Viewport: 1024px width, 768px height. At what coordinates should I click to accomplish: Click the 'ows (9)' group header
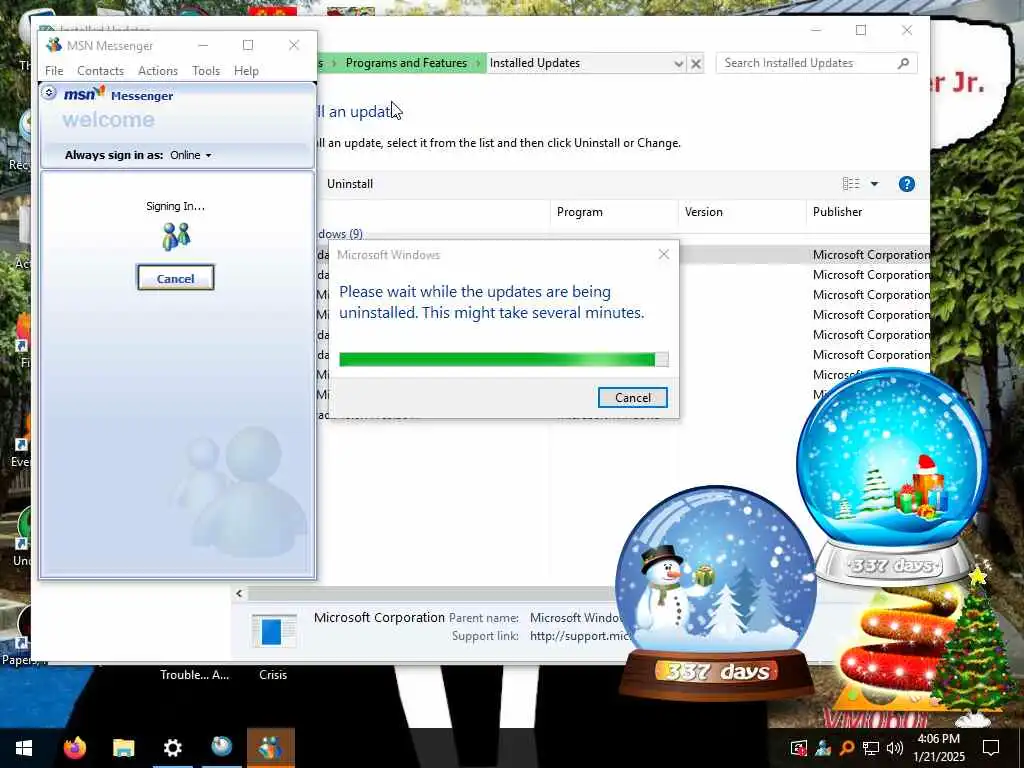click(340, 234)
